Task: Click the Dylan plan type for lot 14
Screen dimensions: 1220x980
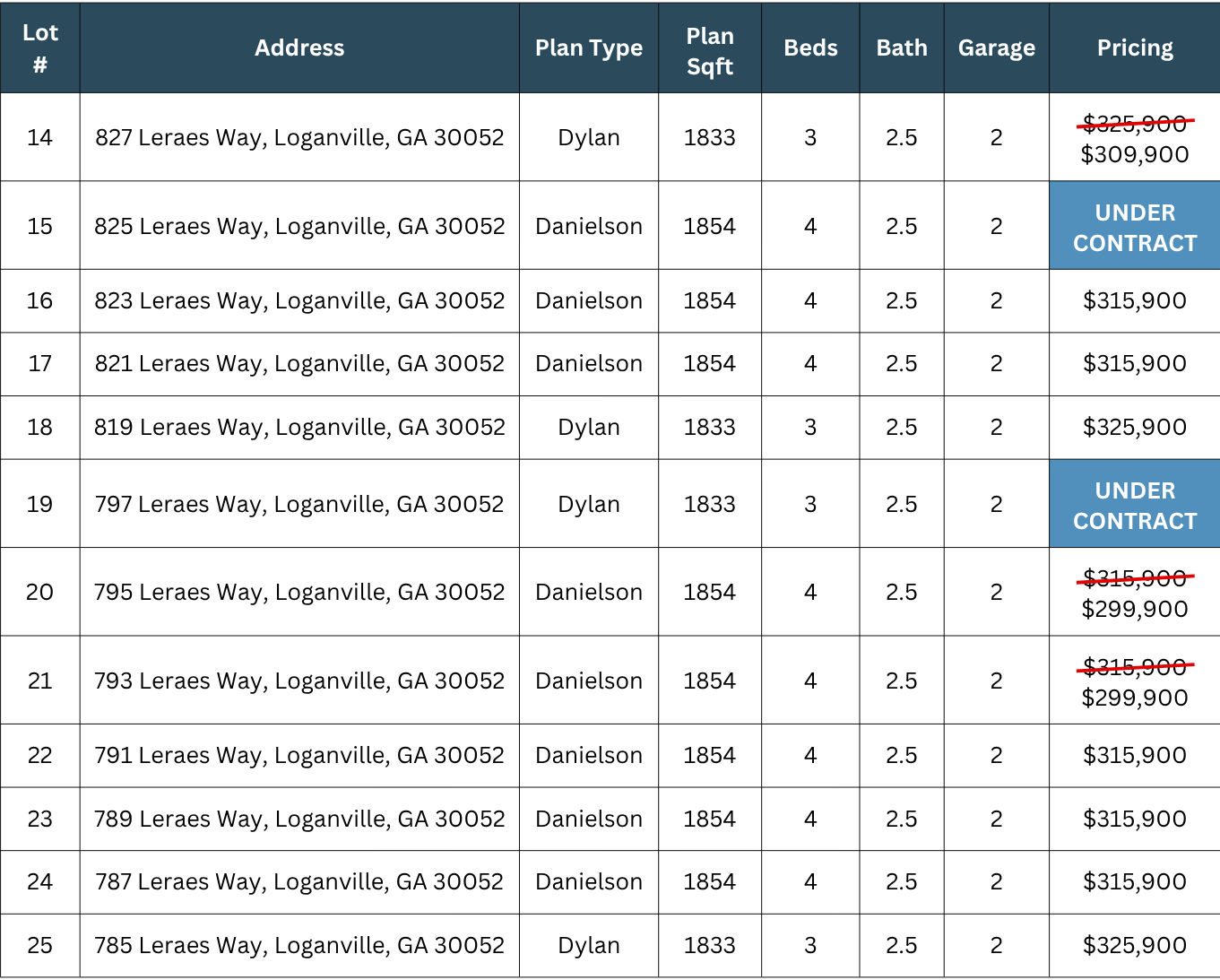Action: click(x=589, y=137)
